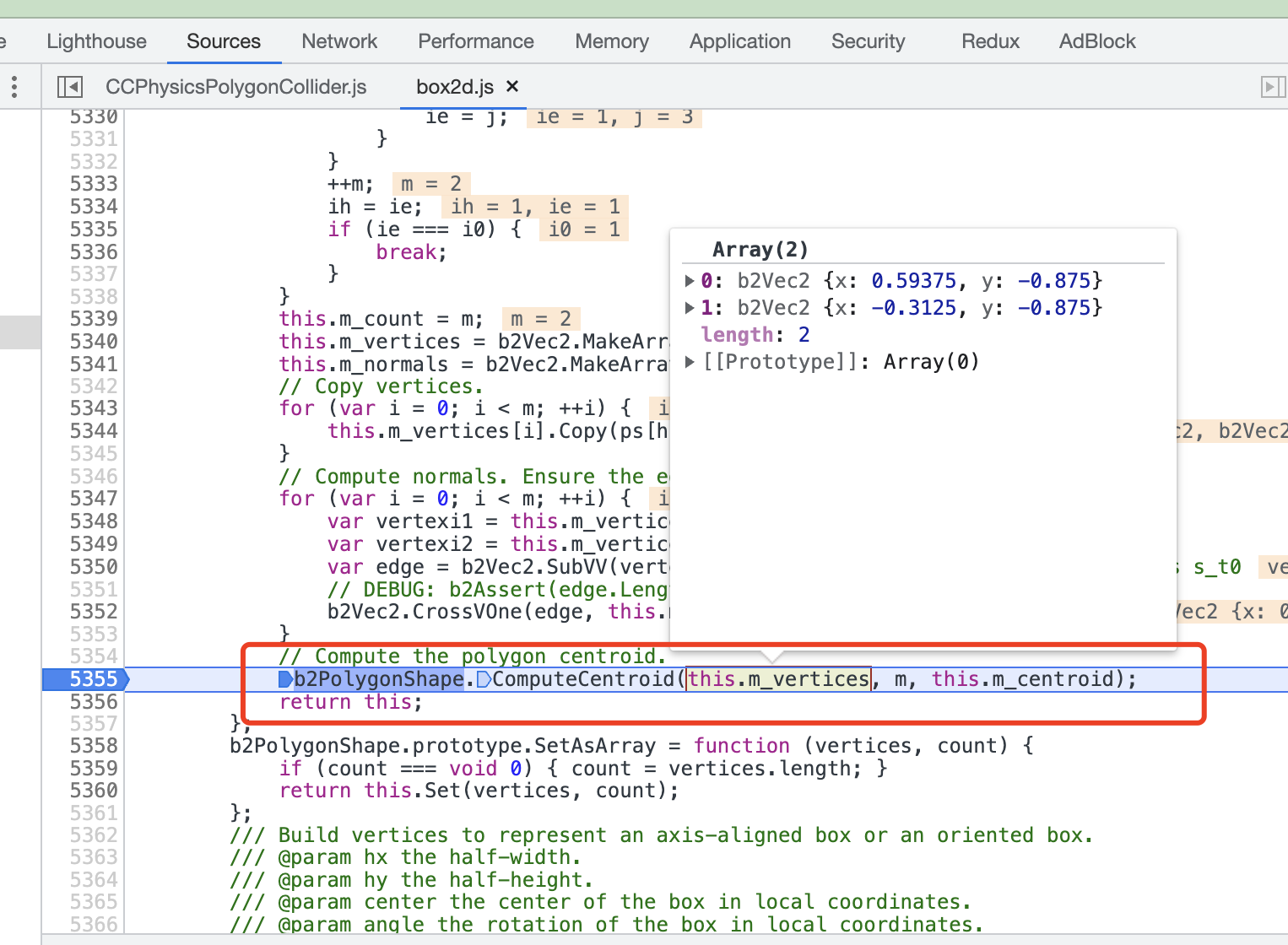The height and width of the screenshot is (945, 1288).
Task: Click line number 5335 in the gutter
Action: (93, 229)
